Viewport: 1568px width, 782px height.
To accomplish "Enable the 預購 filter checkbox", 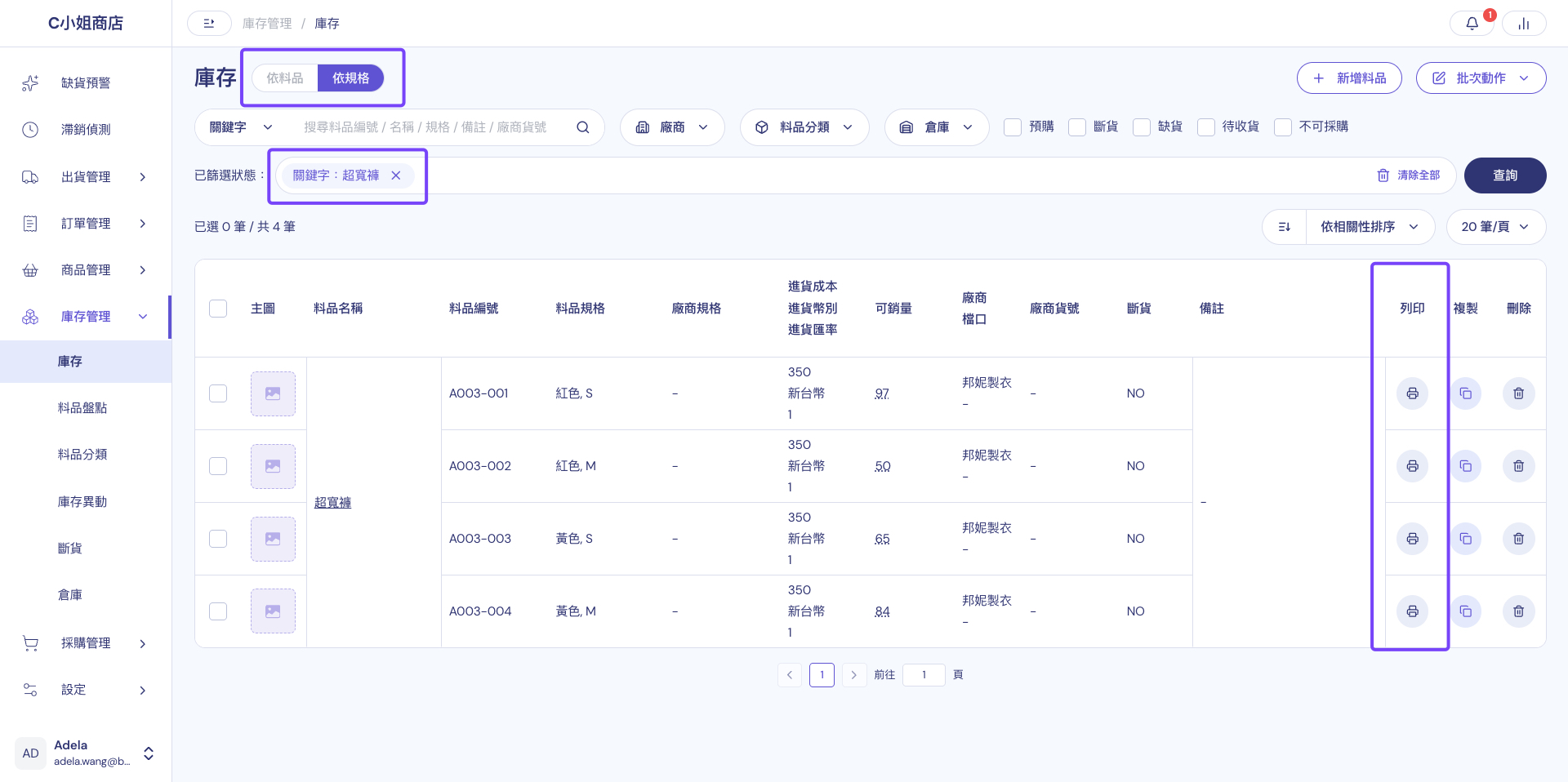I will 1013,127.
